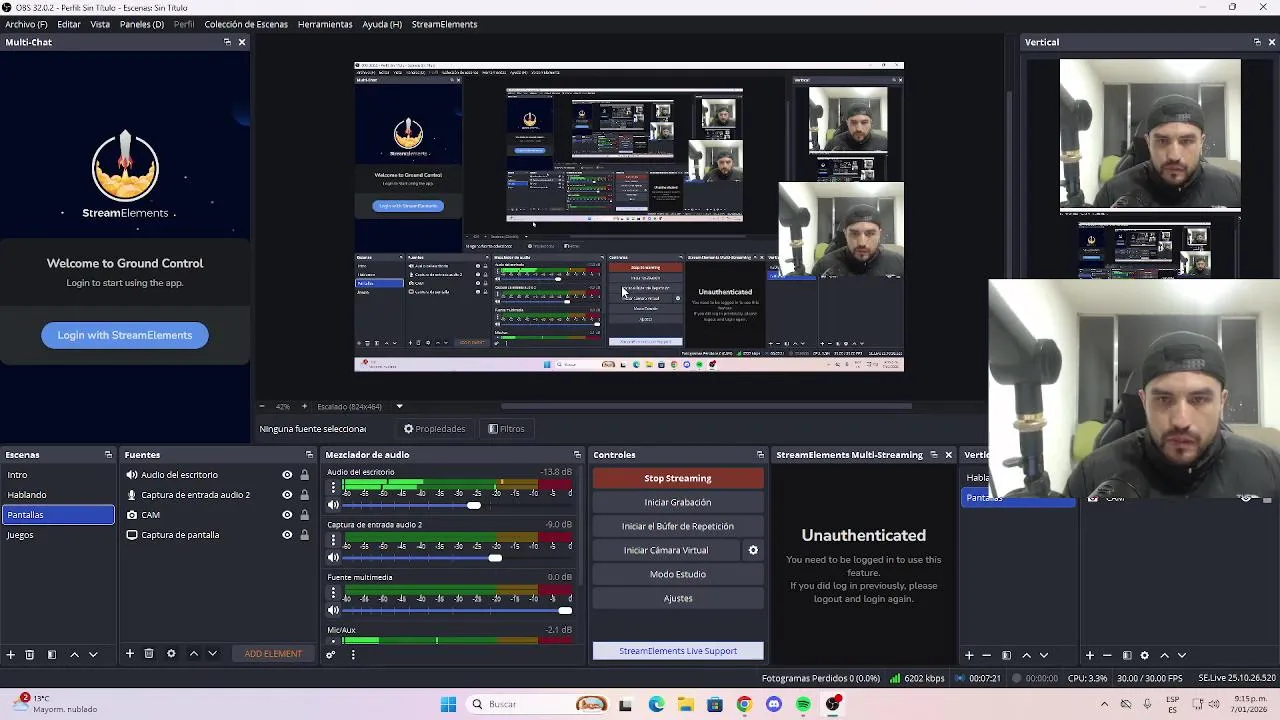The image size is (1280, 720).
Task: Start virtual camera with Iniciar Cámara Virtual
Action: [x=666, y=550]
